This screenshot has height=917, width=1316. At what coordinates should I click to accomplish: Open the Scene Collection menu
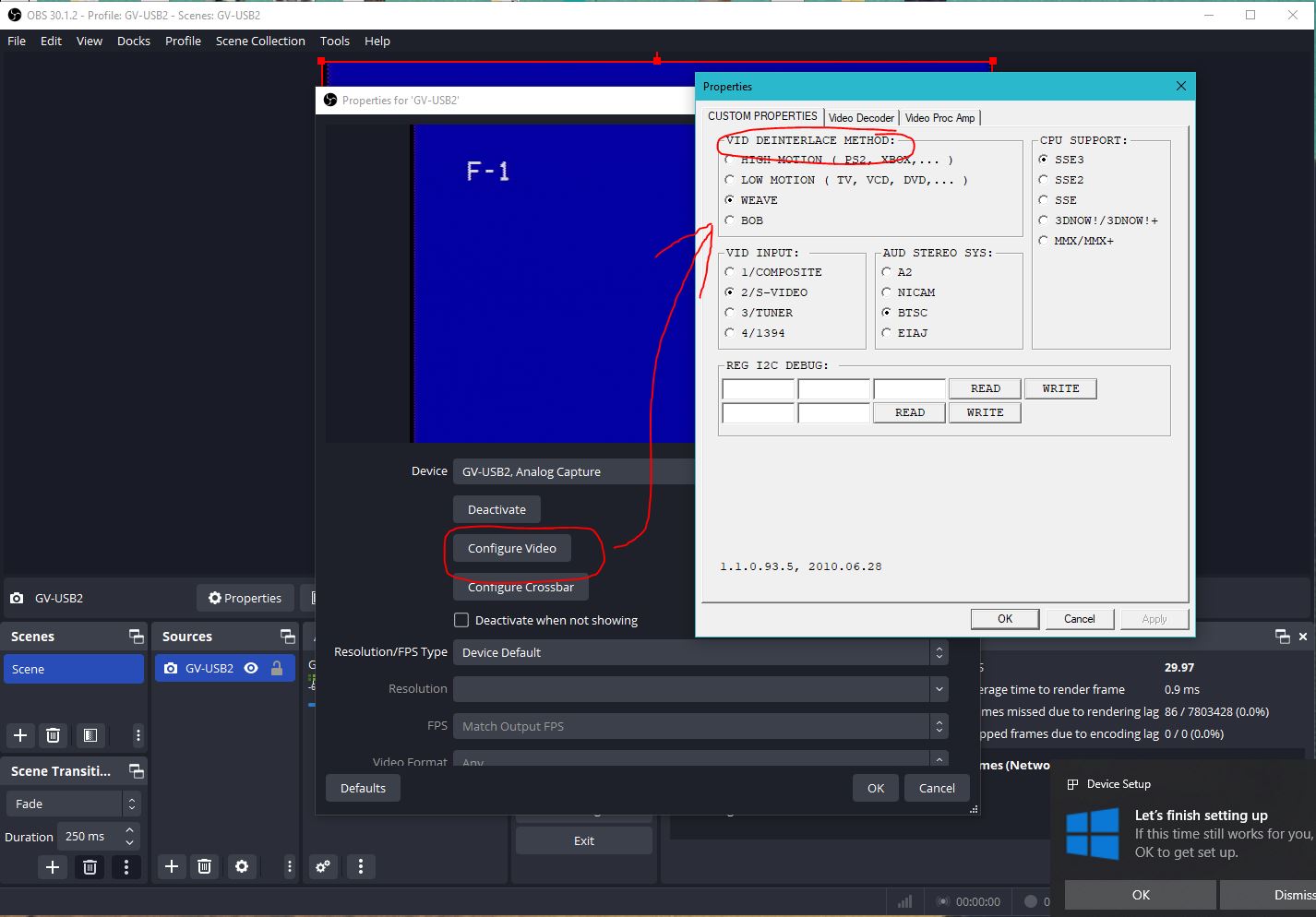pyautogui.click(x=260, y=41)
